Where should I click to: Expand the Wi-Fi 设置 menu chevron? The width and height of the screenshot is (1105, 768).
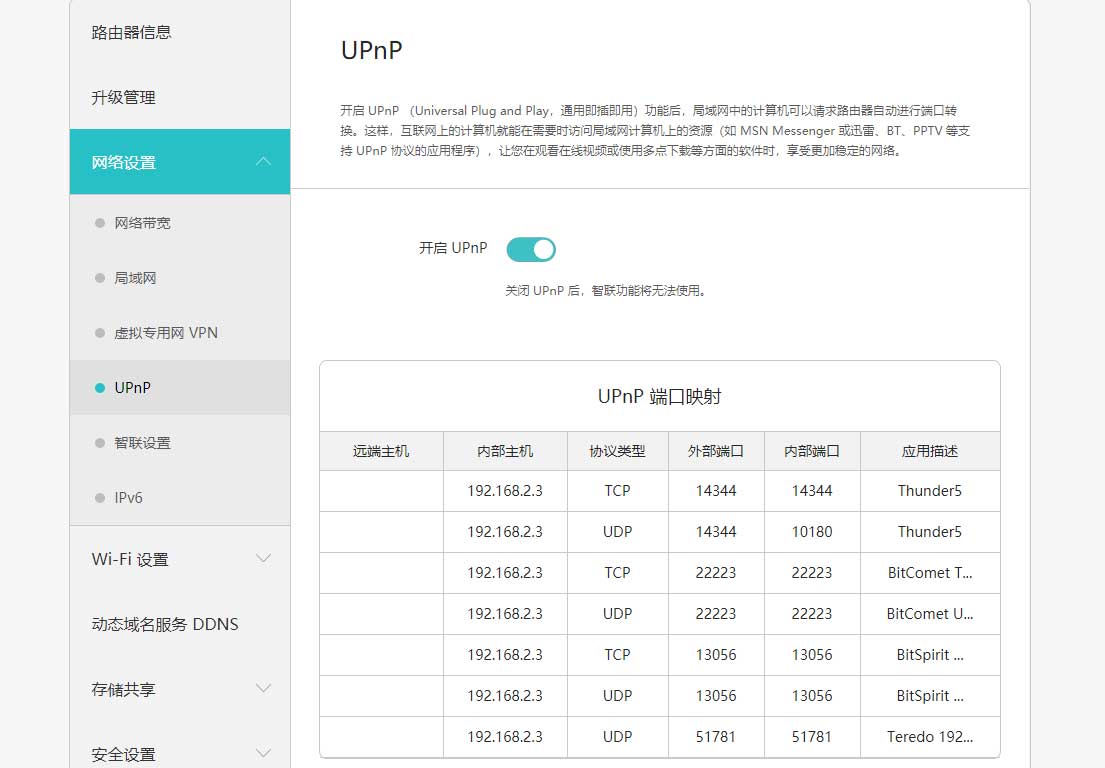[x=263, y=558]
